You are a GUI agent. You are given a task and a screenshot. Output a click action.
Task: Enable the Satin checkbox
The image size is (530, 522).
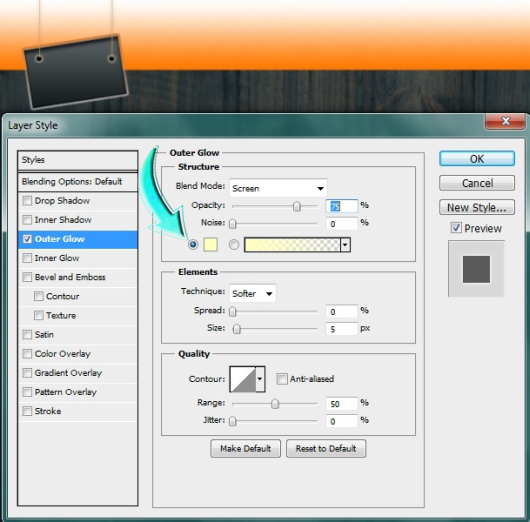tap(27, 335)
